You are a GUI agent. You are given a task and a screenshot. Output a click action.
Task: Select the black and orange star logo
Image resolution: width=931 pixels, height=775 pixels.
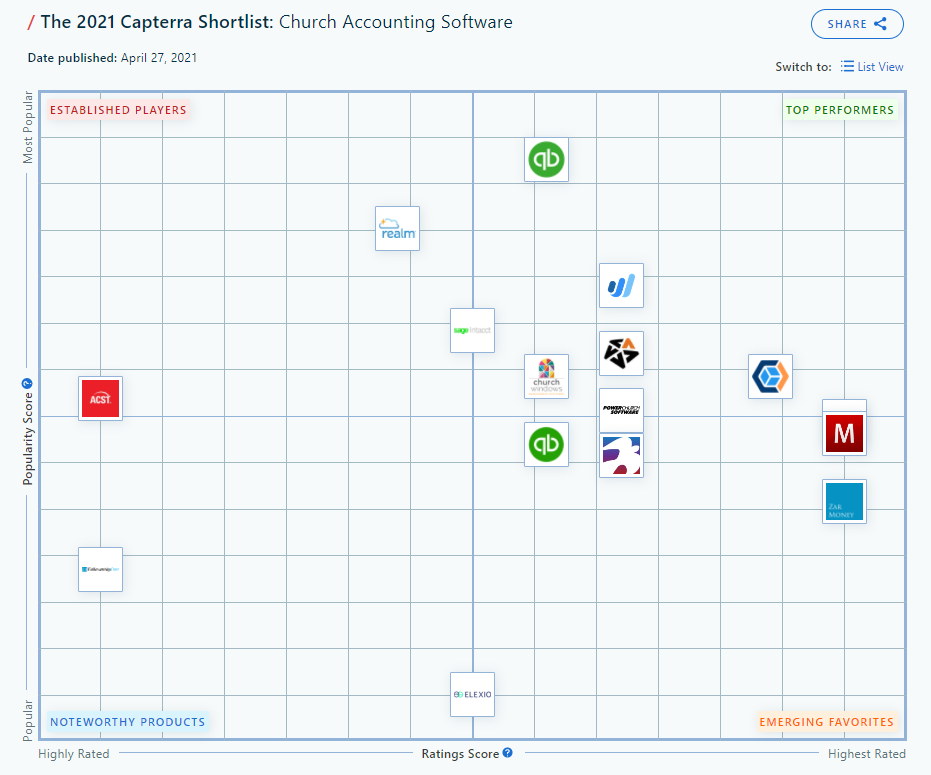click(x=621, y=353)
